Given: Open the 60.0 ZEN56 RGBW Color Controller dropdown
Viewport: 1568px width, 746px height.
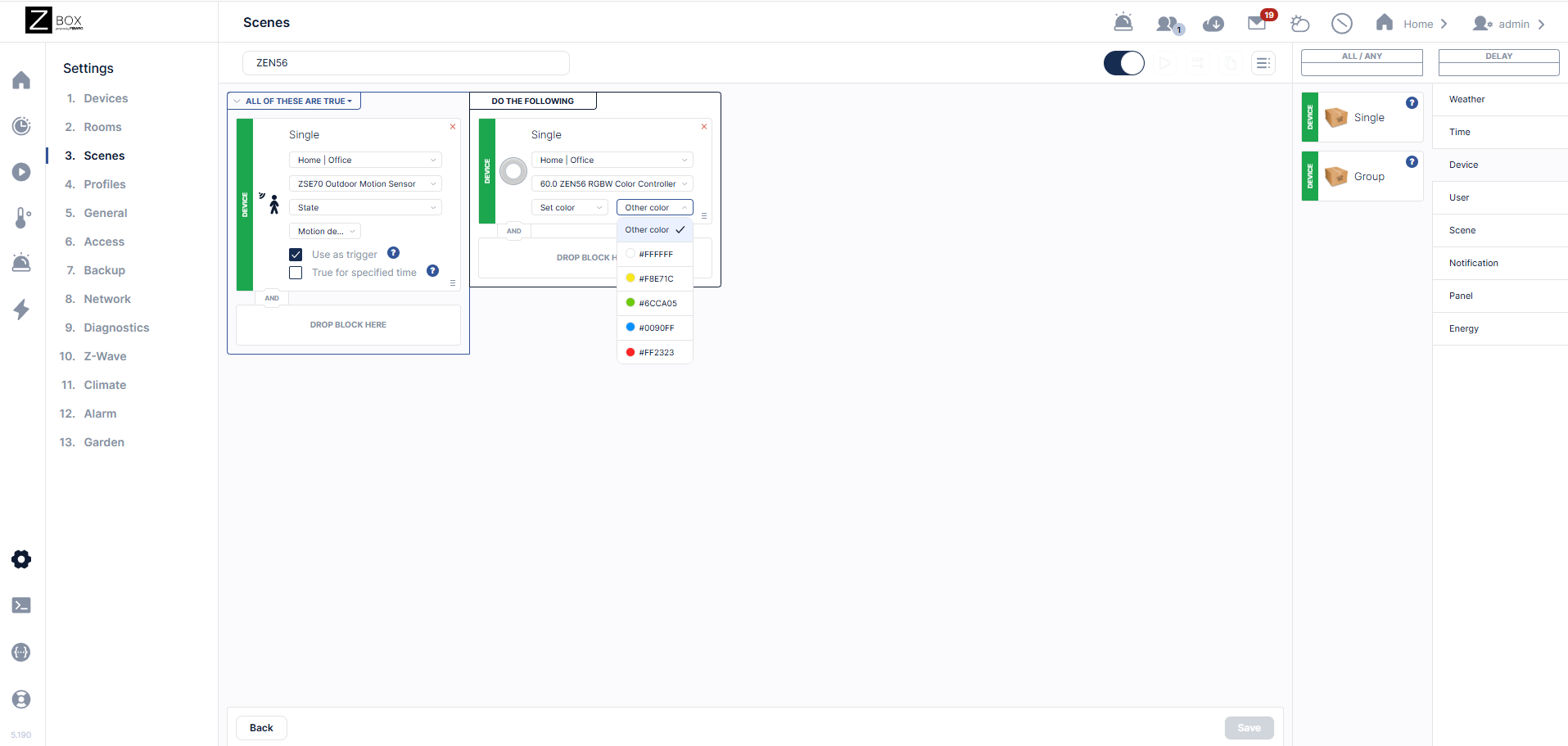Looking at the screenshot, I should coord(612,184).
